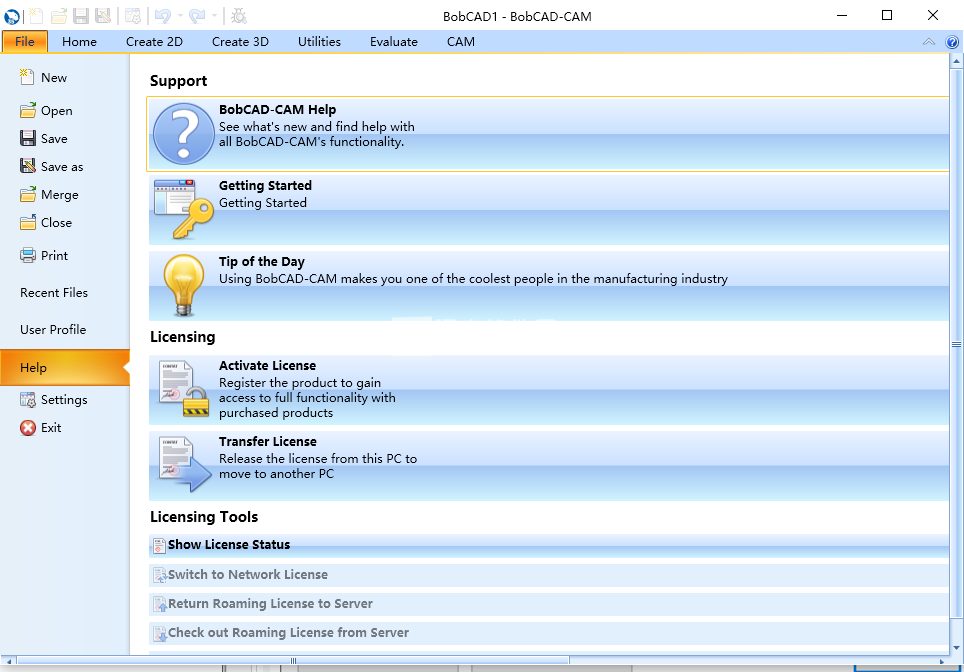Click Switch to Network License

[548, 575]
